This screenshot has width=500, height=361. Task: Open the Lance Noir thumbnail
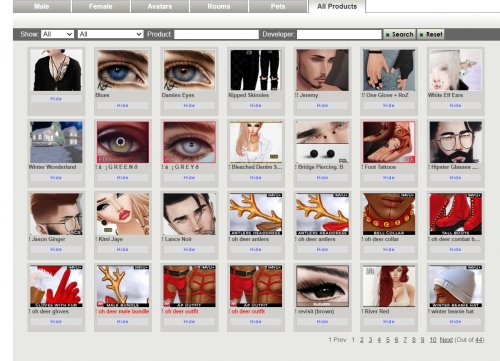click(189, 214)
